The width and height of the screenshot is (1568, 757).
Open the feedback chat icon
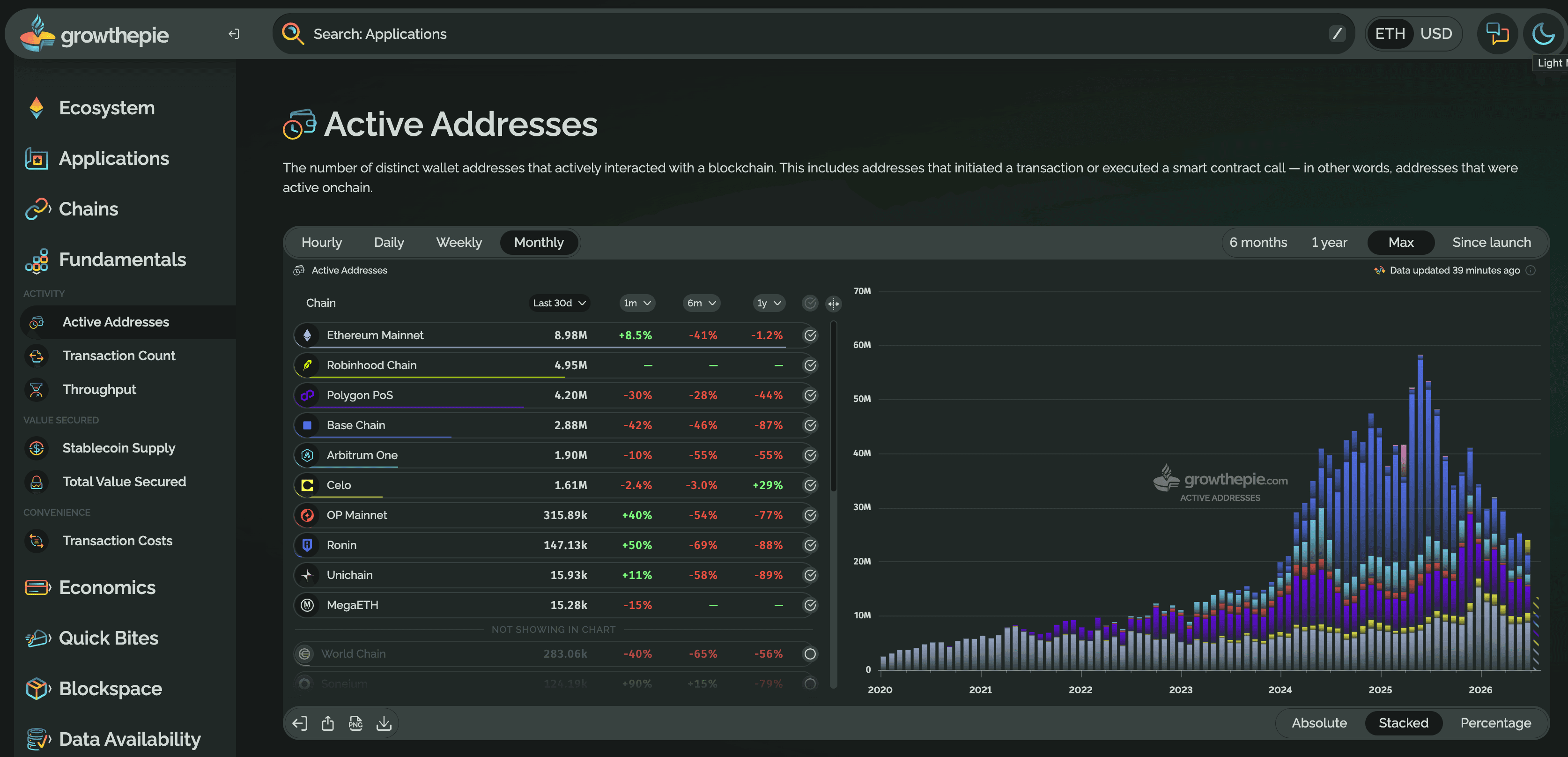coord(1497,34)
